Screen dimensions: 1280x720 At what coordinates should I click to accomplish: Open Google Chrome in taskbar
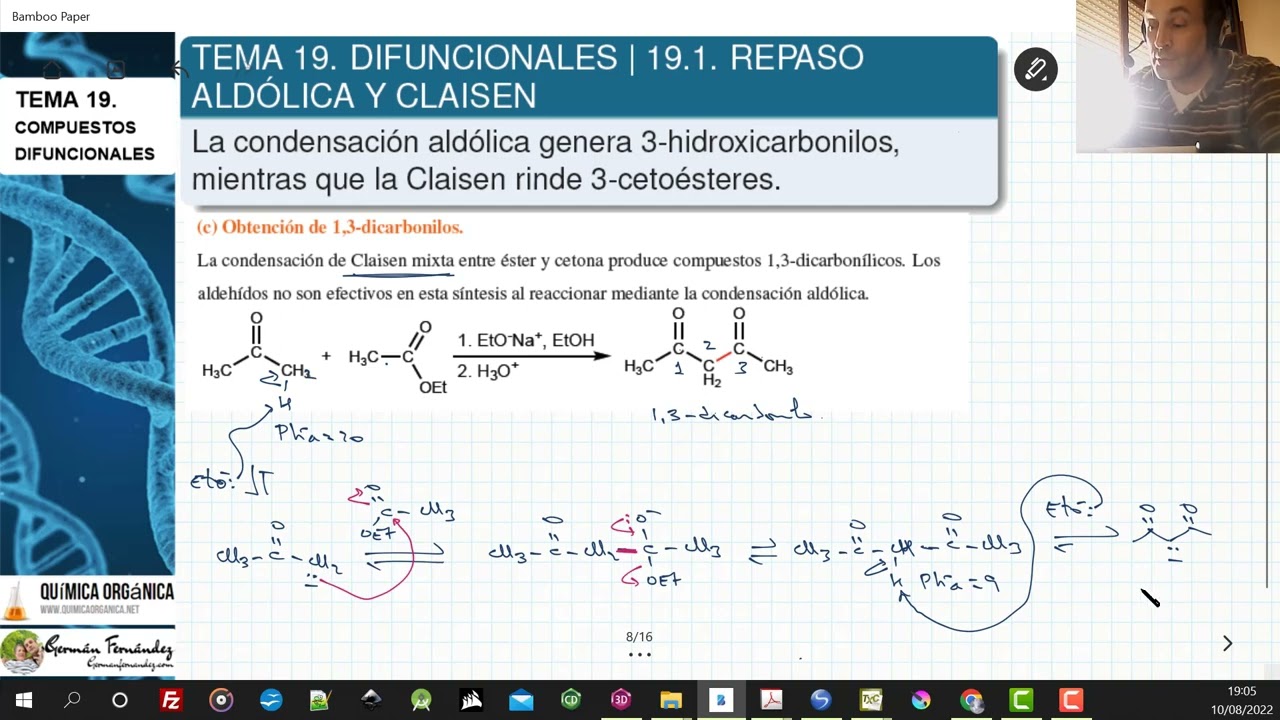(x=971, y=700)
